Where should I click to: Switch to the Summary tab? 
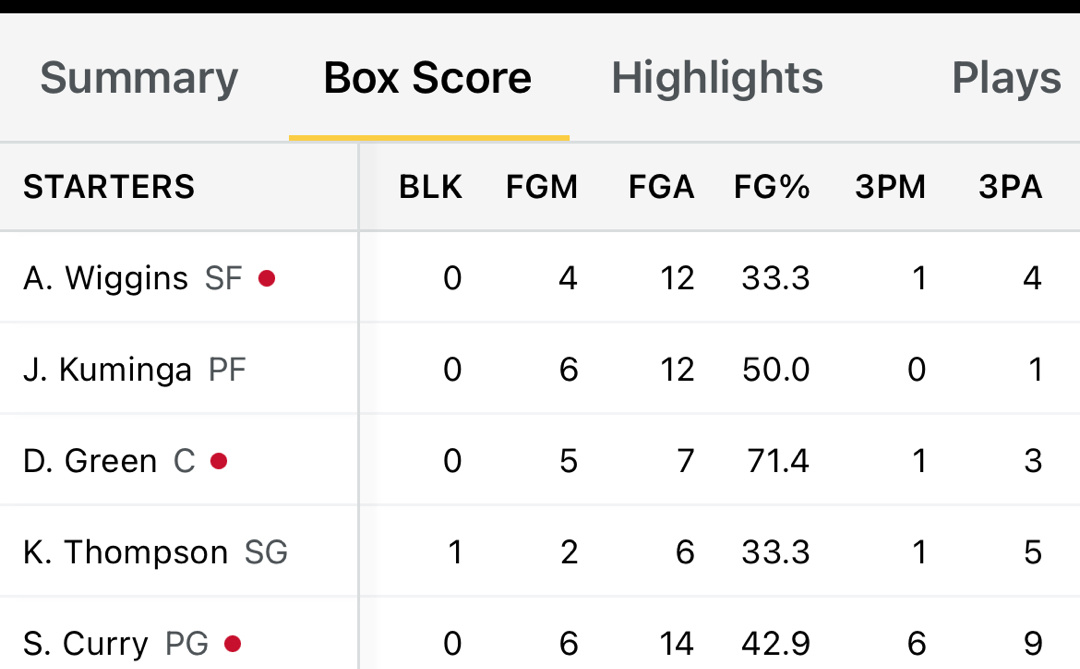(x=139, y=78)
